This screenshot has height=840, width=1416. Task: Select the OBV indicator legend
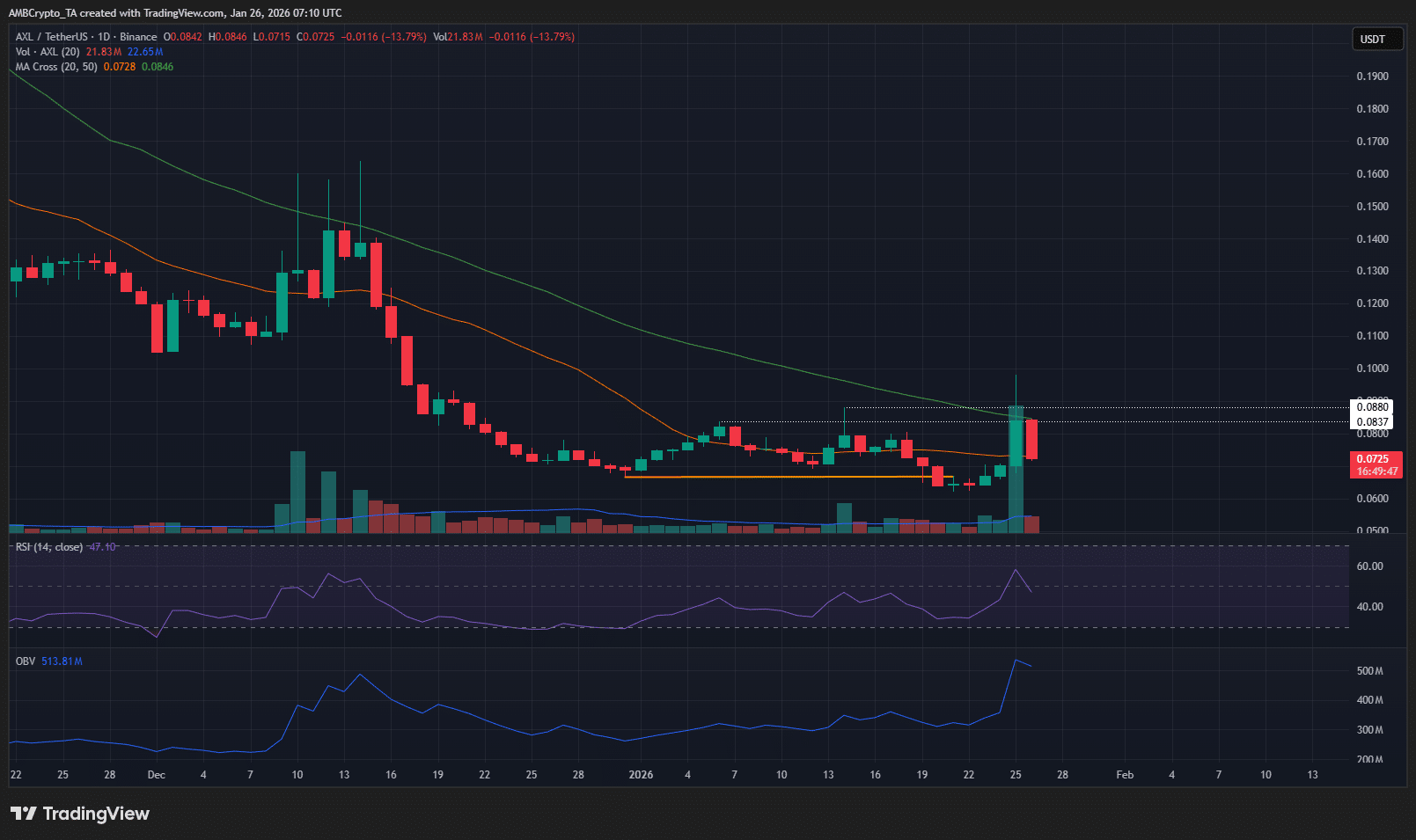(x=24, y=660)
